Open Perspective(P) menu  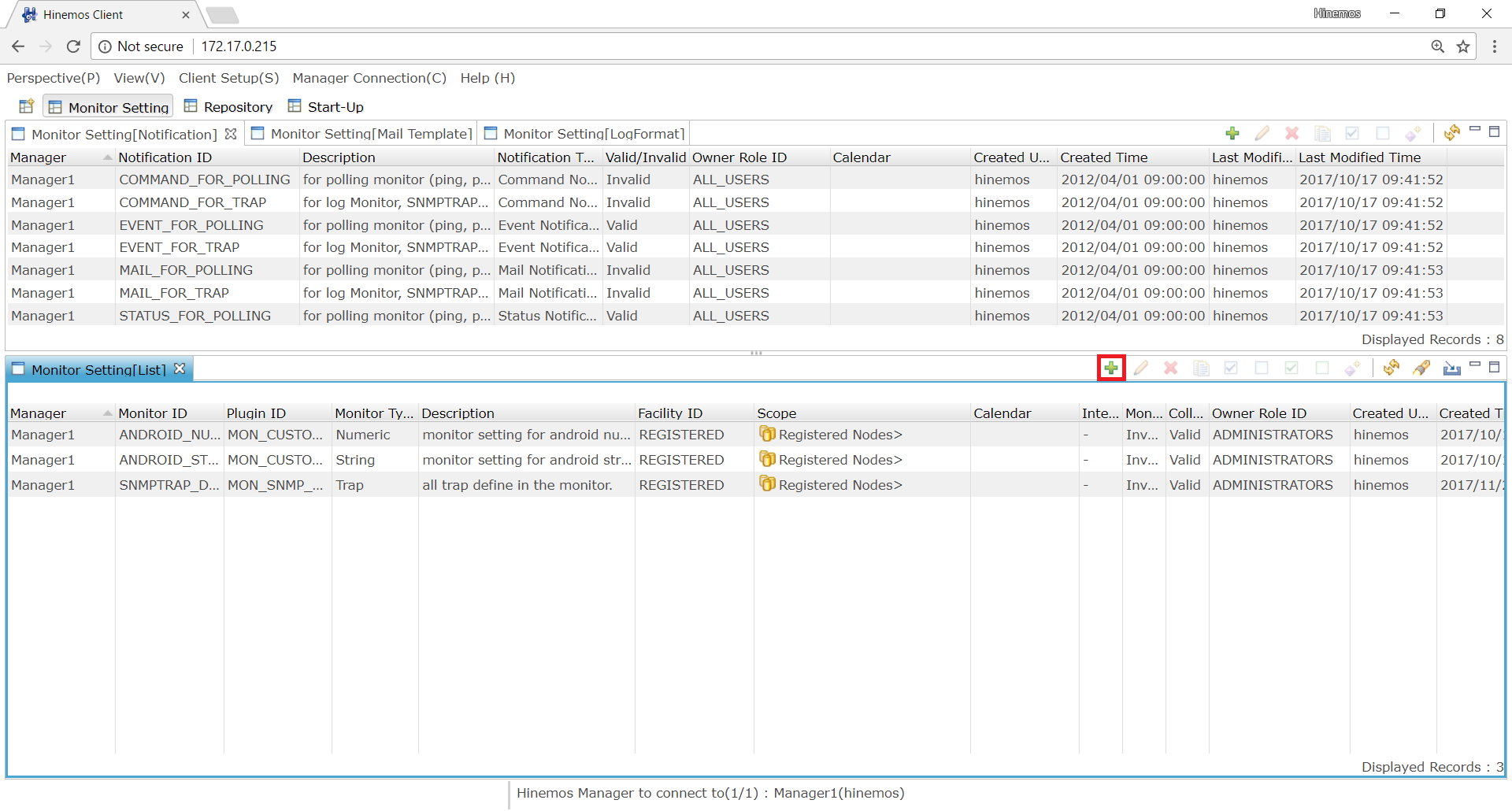pos(54,78)
